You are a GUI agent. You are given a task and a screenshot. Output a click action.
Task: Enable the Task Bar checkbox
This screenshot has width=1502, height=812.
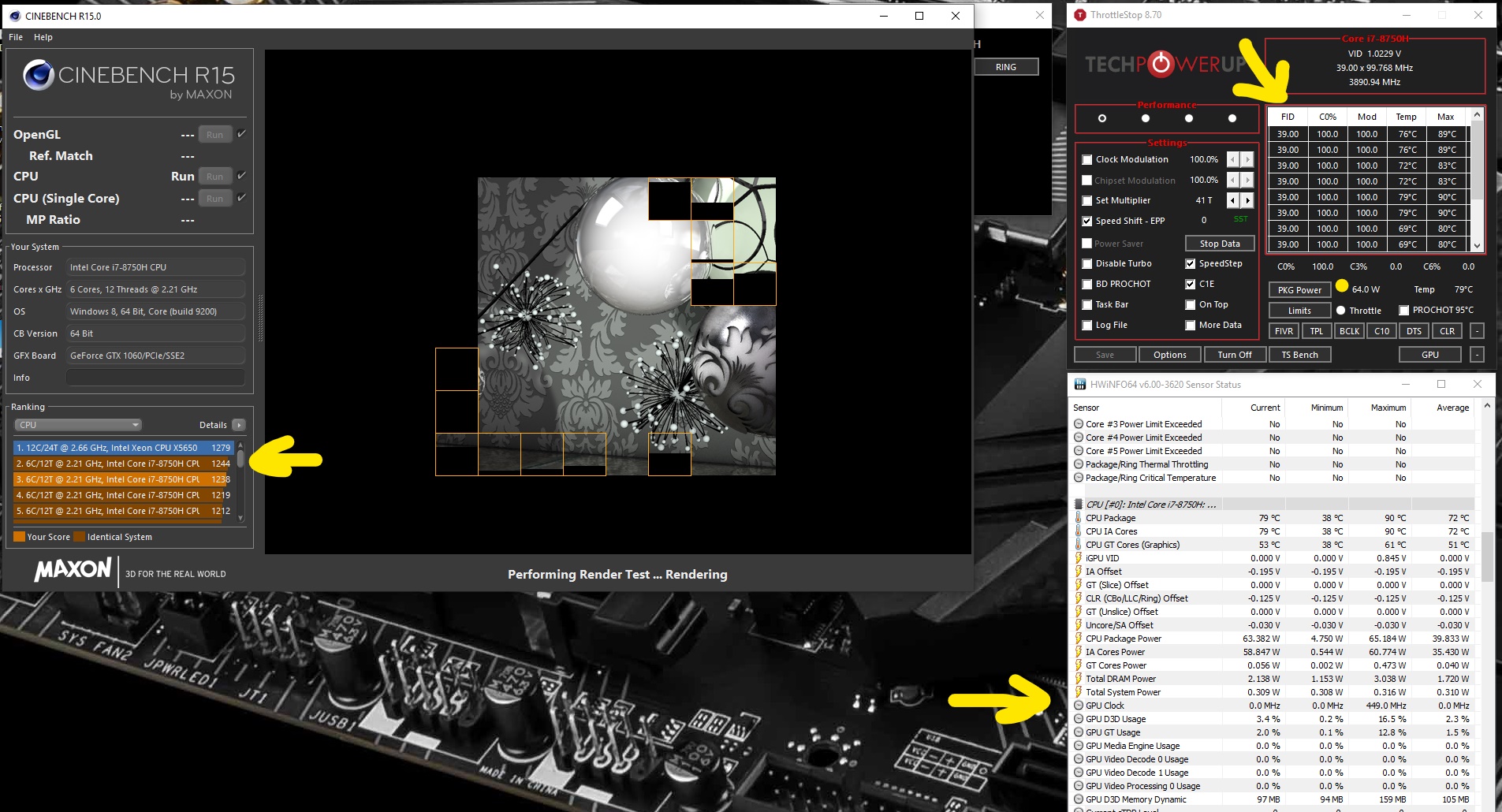(1087, 304)
